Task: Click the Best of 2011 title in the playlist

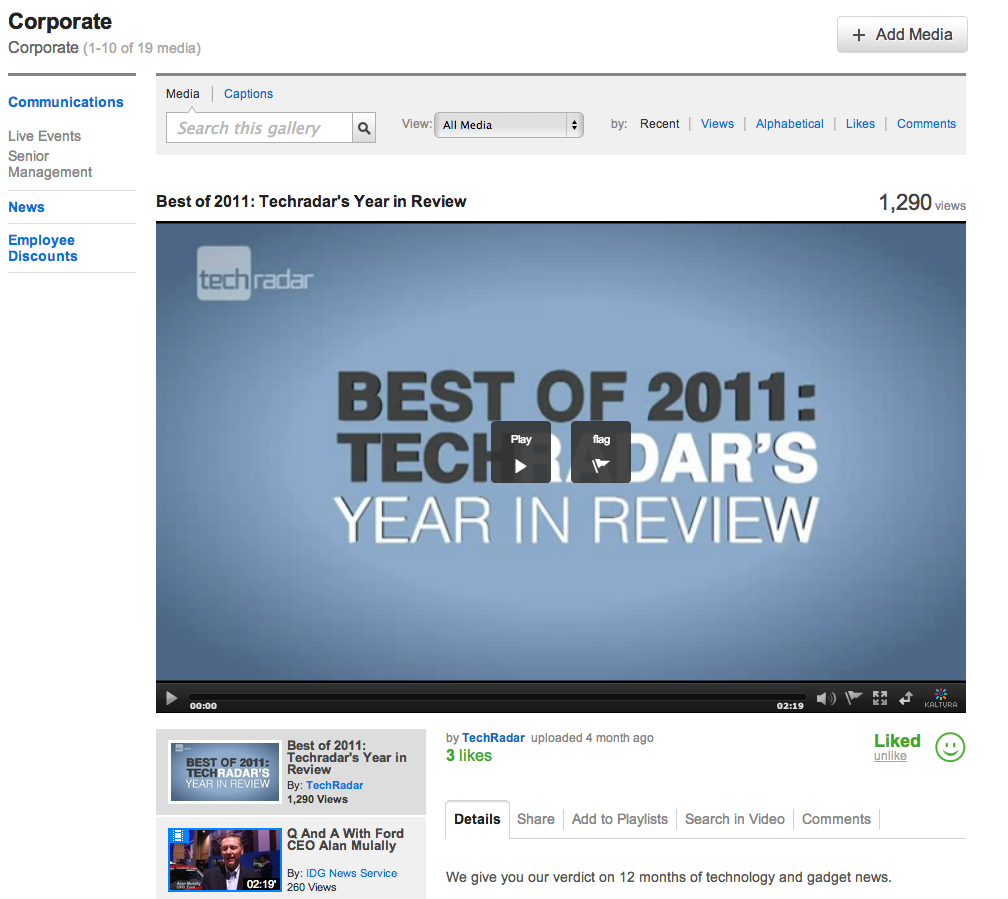Action: [x=346, y=758]
